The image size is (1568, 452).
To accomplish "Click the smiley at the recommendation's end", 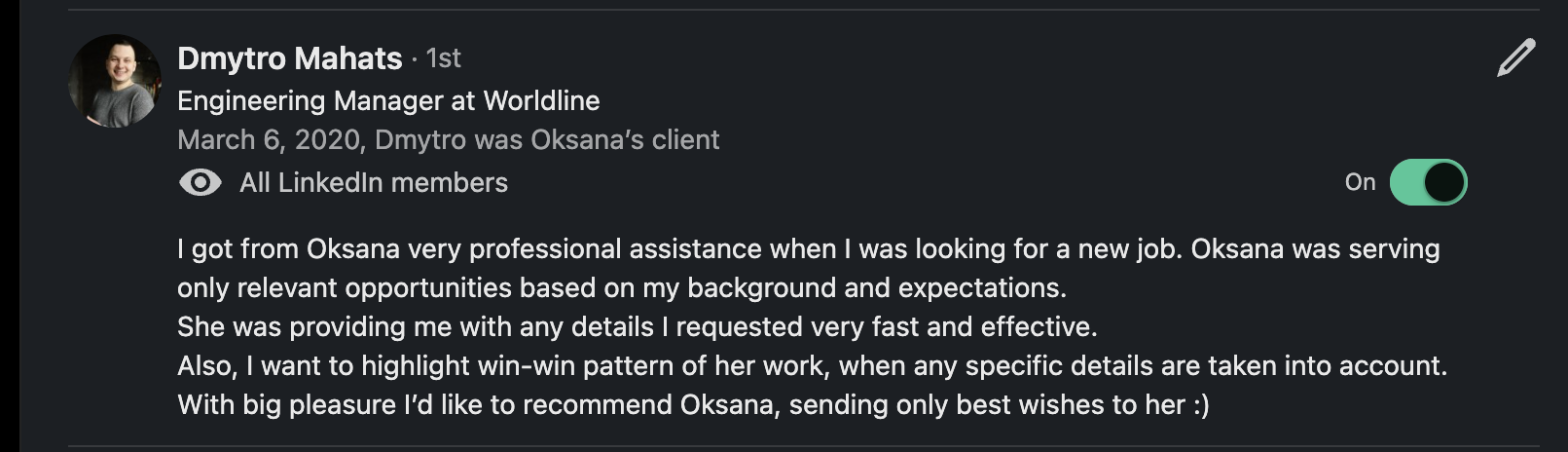I will [1201, 405].
